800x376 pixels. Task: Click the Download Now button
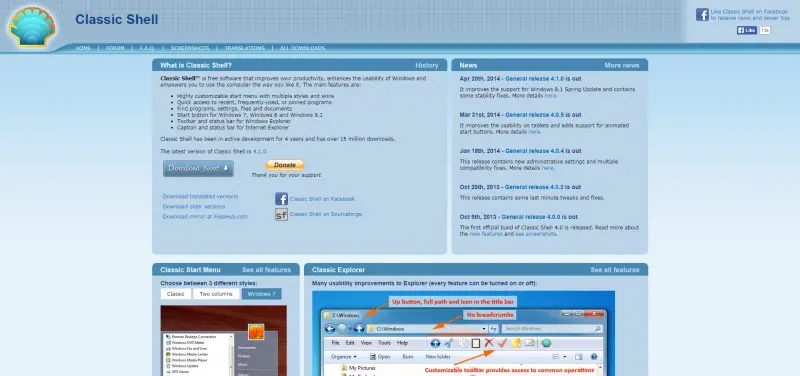198,168
